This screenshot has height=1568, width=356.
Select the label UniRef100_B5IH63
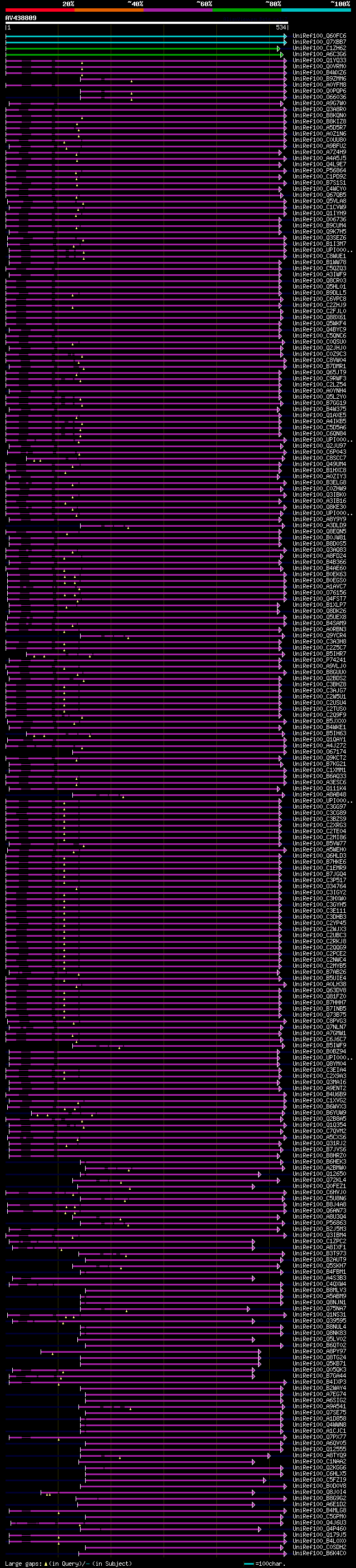(319, 734)
